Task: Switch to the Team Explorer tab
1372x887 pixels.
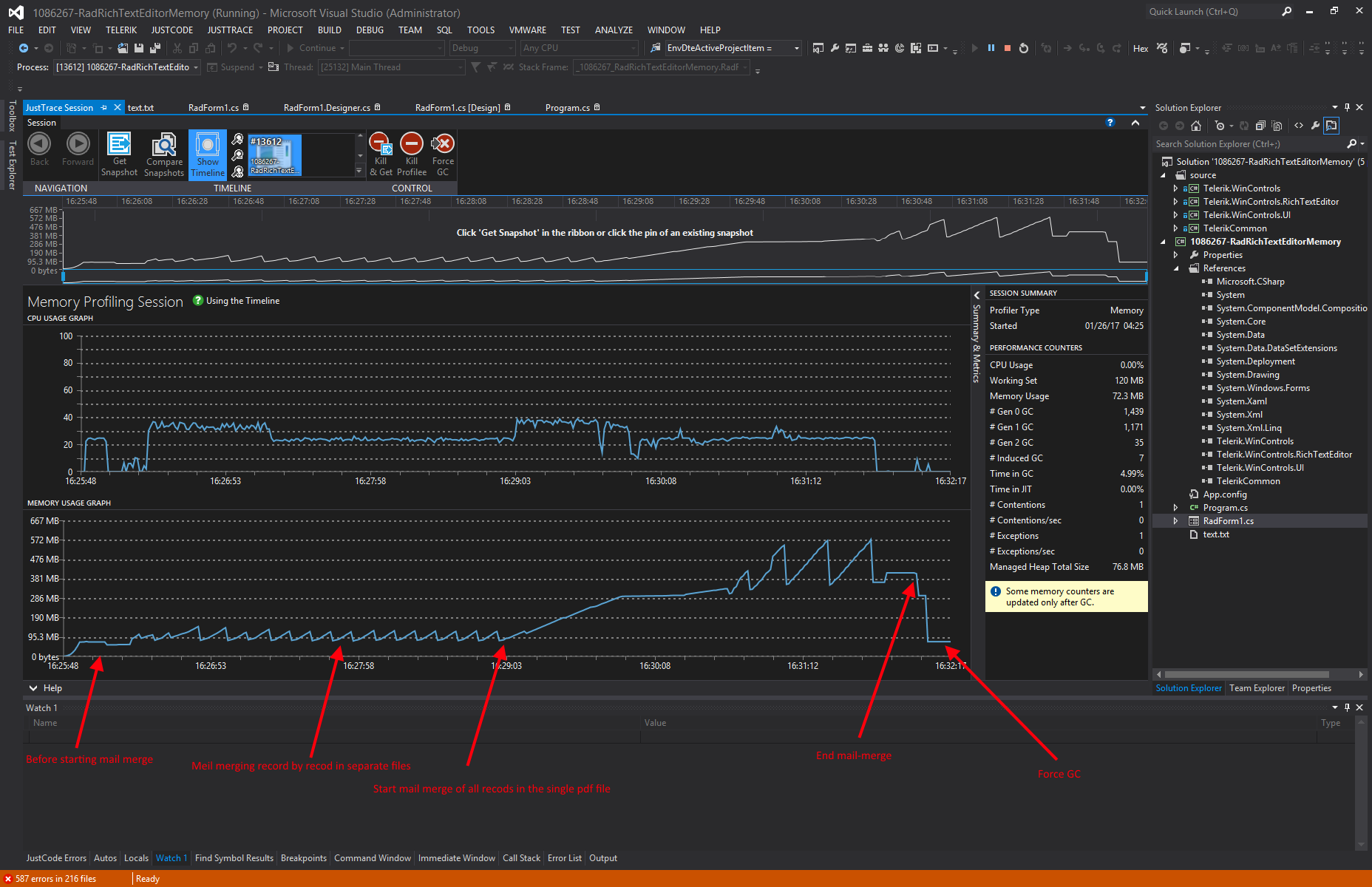Action: coord(1257,688)
